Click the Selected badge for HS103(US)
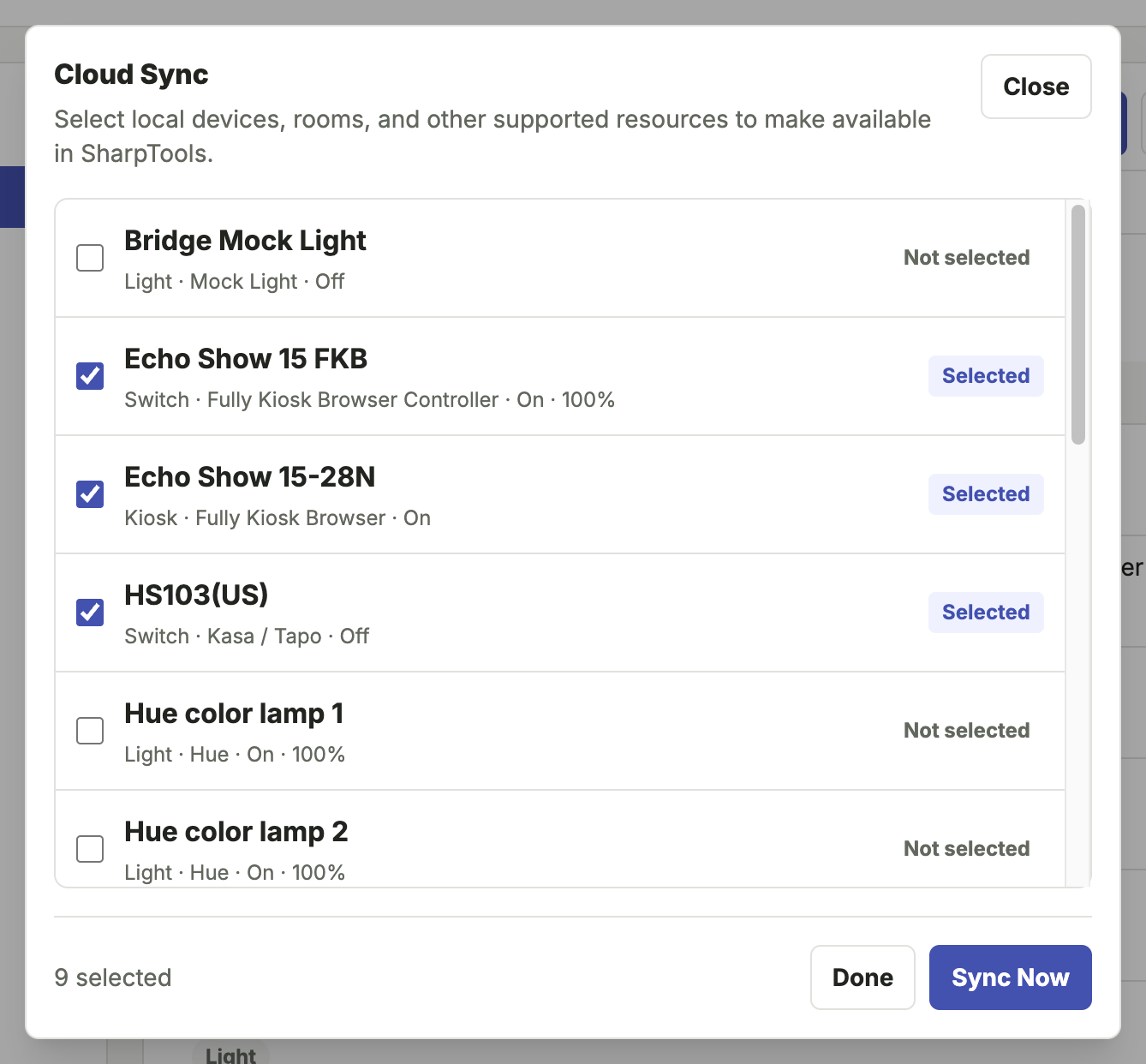This screenshot has height=1064, width=1146. coord(986,613)
